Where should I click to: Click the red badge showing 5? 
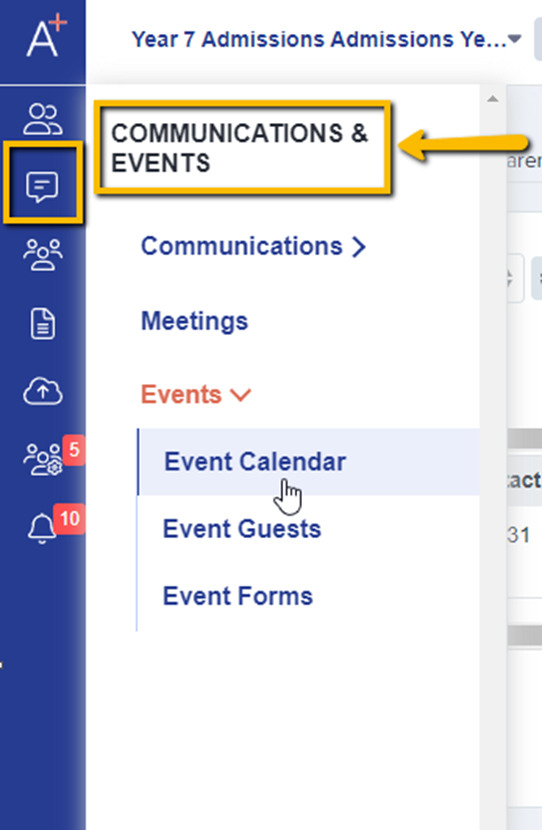[x=74, y=450]
